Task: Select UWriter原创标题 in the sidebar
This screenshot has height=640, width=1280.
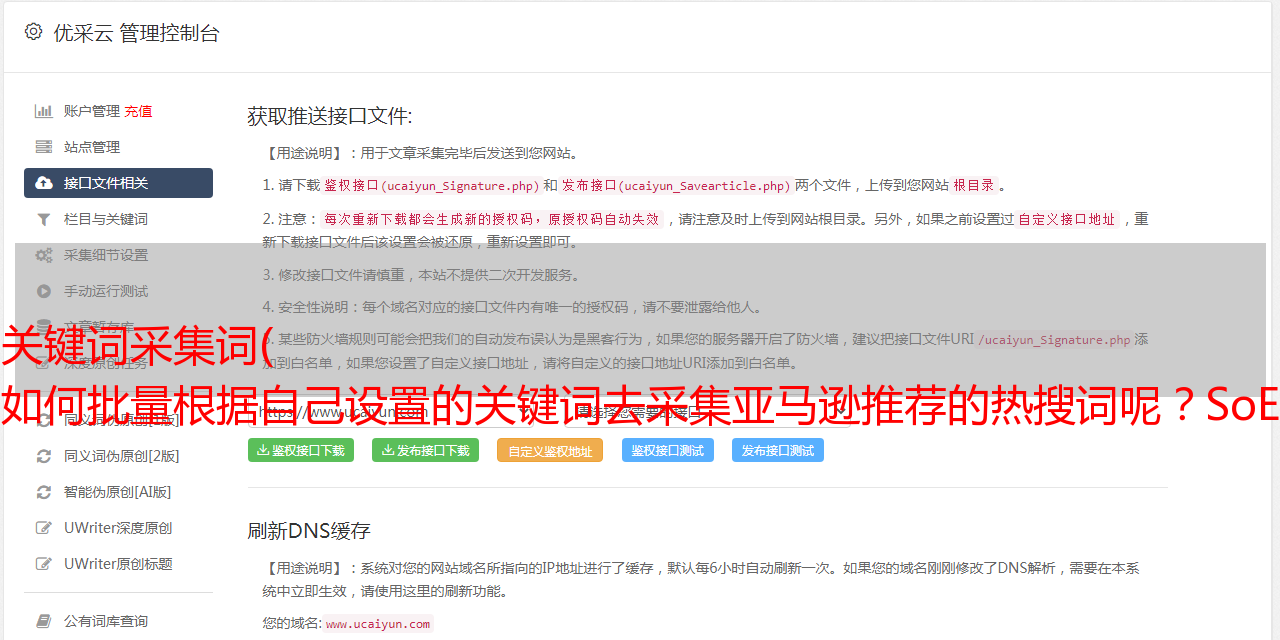Action: (x=118, y=564)
